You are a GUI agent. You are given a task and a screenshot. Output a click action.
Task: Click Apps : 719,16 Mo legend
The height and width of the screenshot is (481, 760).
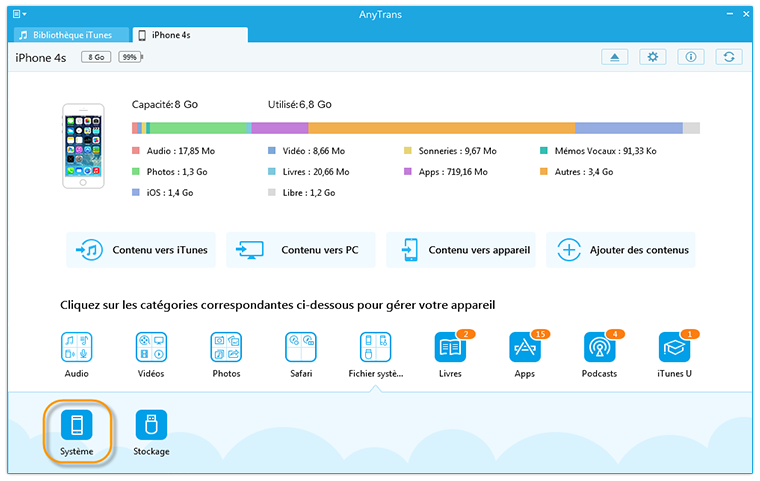coord(446,172)
